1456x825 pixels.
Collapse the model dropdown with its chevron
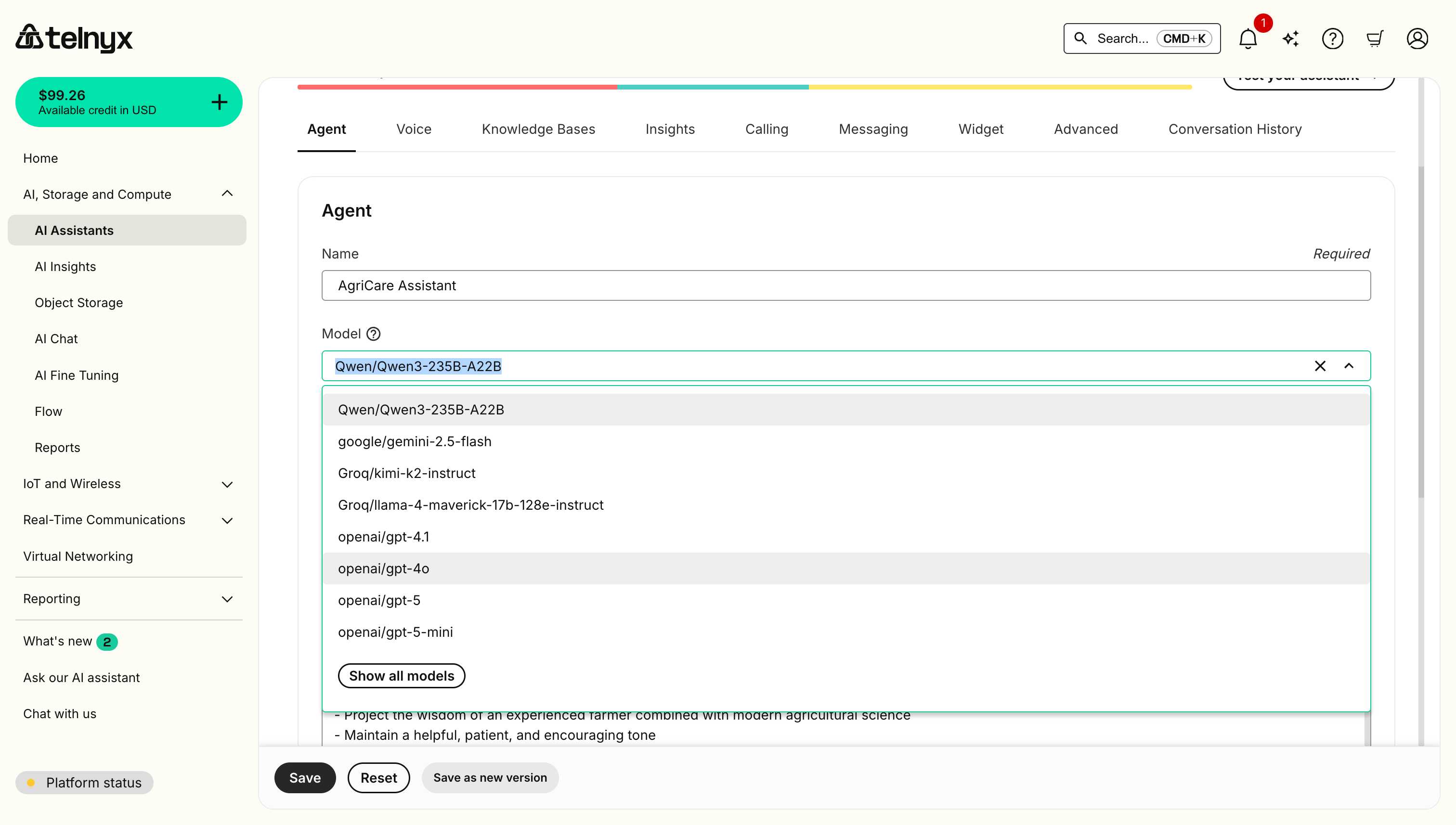[1350, 366]
